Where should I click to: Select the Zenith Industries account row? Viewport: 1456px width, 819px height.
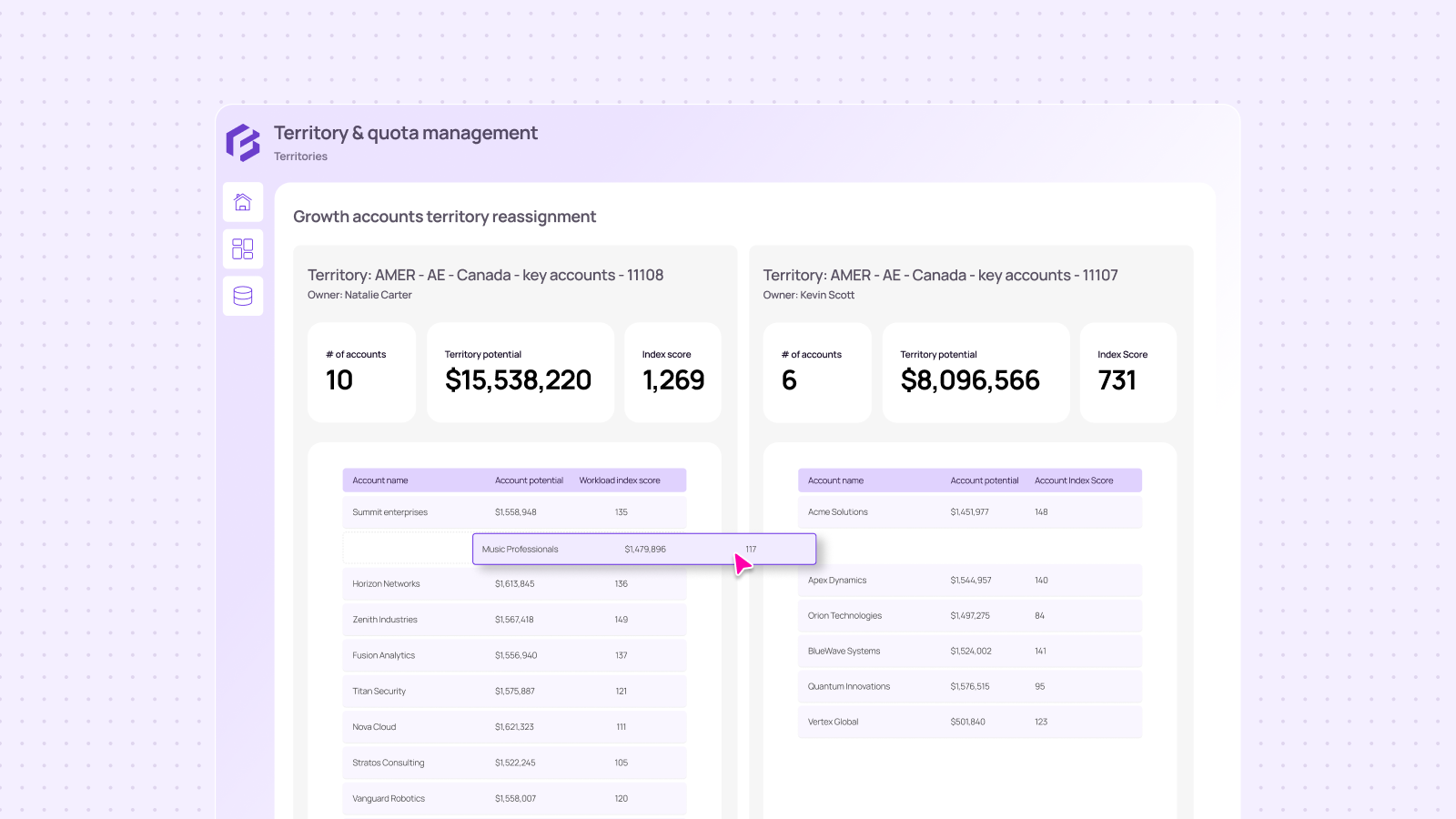tap(514, 620)
